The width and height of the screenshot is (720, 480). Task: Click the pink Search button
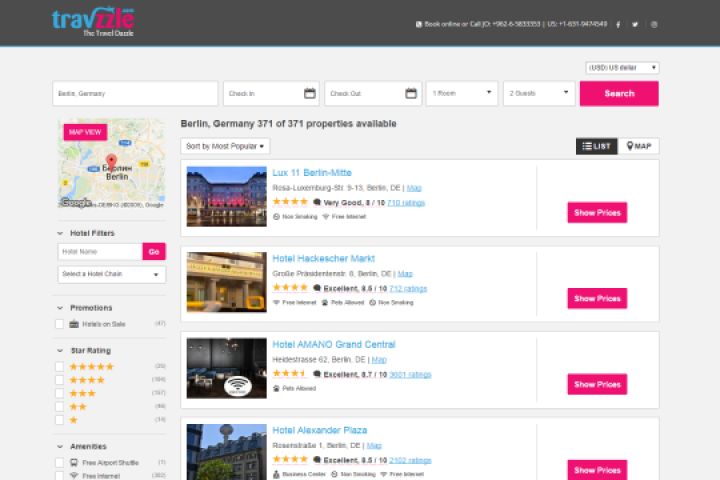619,93
